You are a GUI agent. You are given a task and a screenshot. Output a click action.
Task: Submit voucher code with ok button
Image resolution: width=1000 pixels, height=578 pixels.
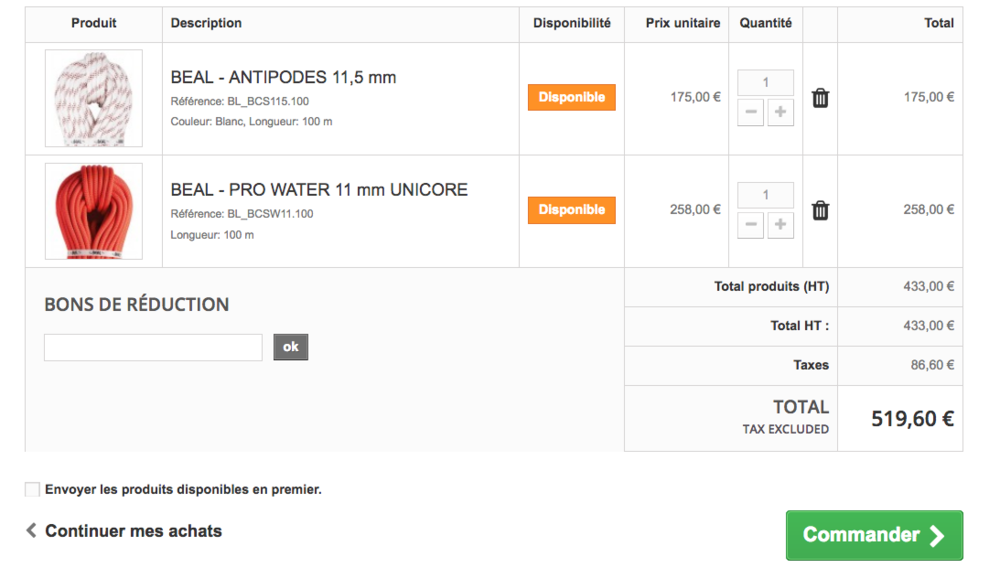291,347
